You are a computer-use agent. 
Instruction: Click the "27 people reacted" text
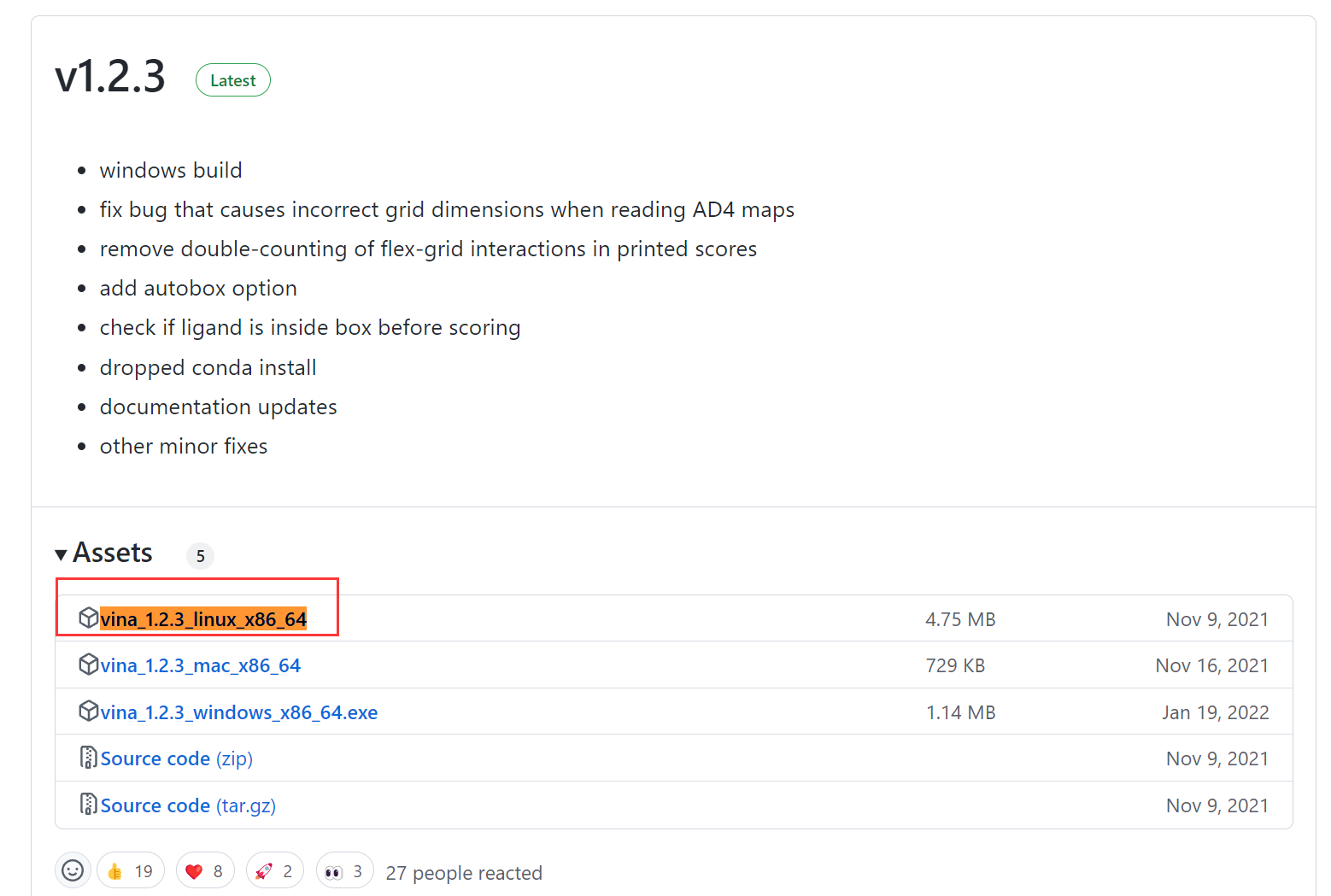(464, 873)
